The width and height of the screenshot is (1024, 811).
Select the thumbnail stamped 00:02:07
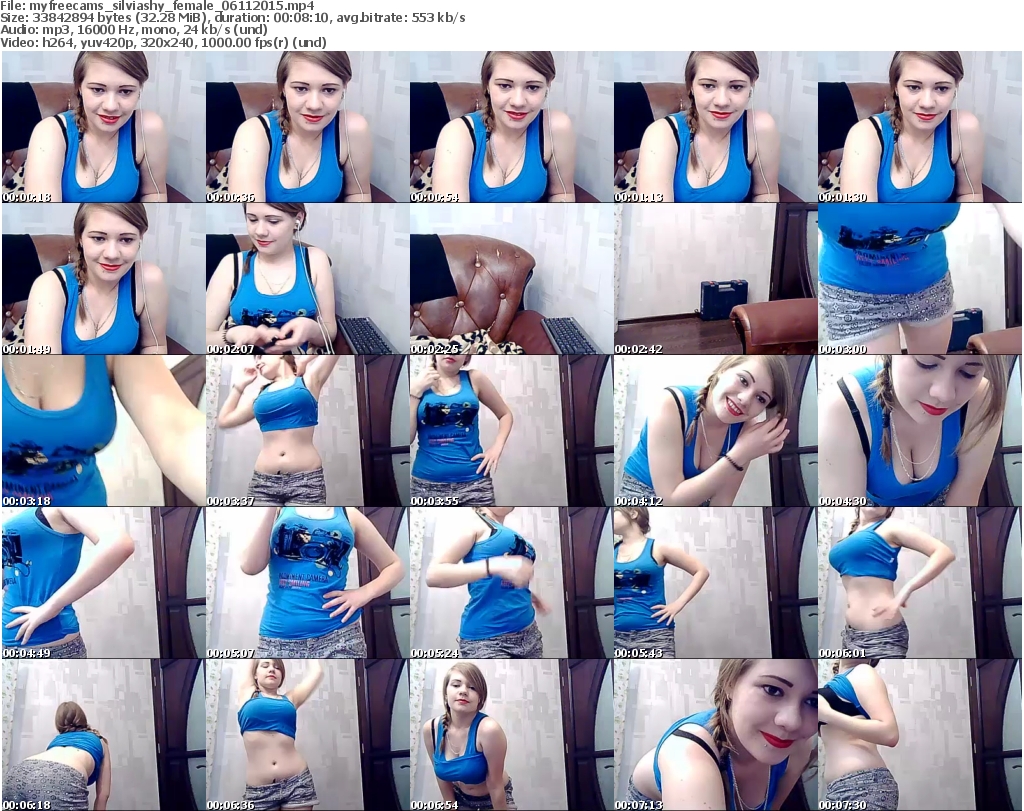click(307, 279)
